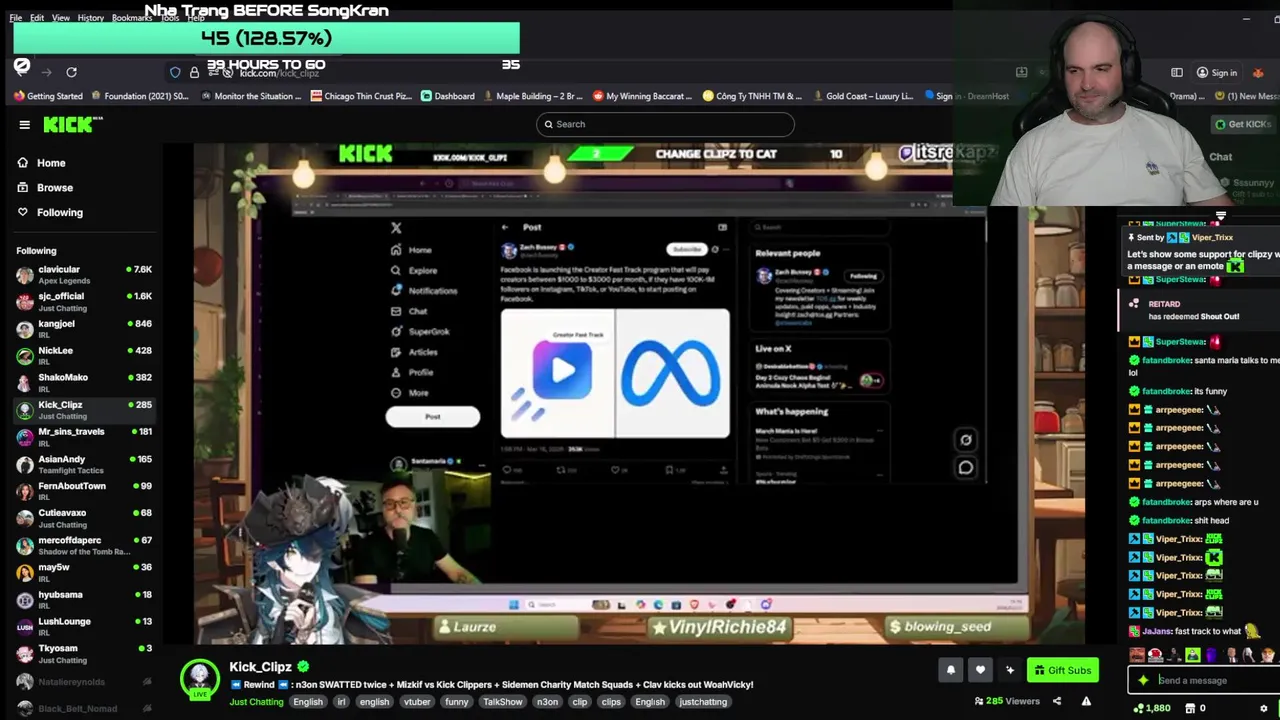Viewport: 1280px width, 720px height.
Task: Open Chicago Thin Crust Pizza bookmark
Action: coord(361,96)
